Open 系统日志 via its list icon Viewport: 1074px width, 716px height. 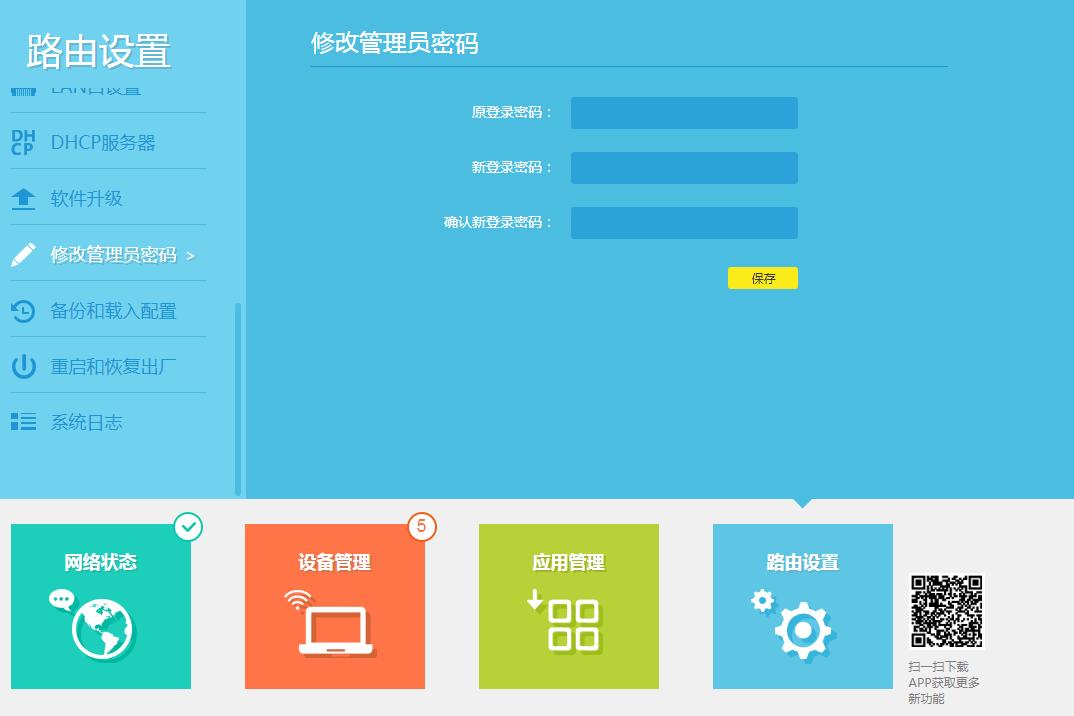(x=21, y=422)
